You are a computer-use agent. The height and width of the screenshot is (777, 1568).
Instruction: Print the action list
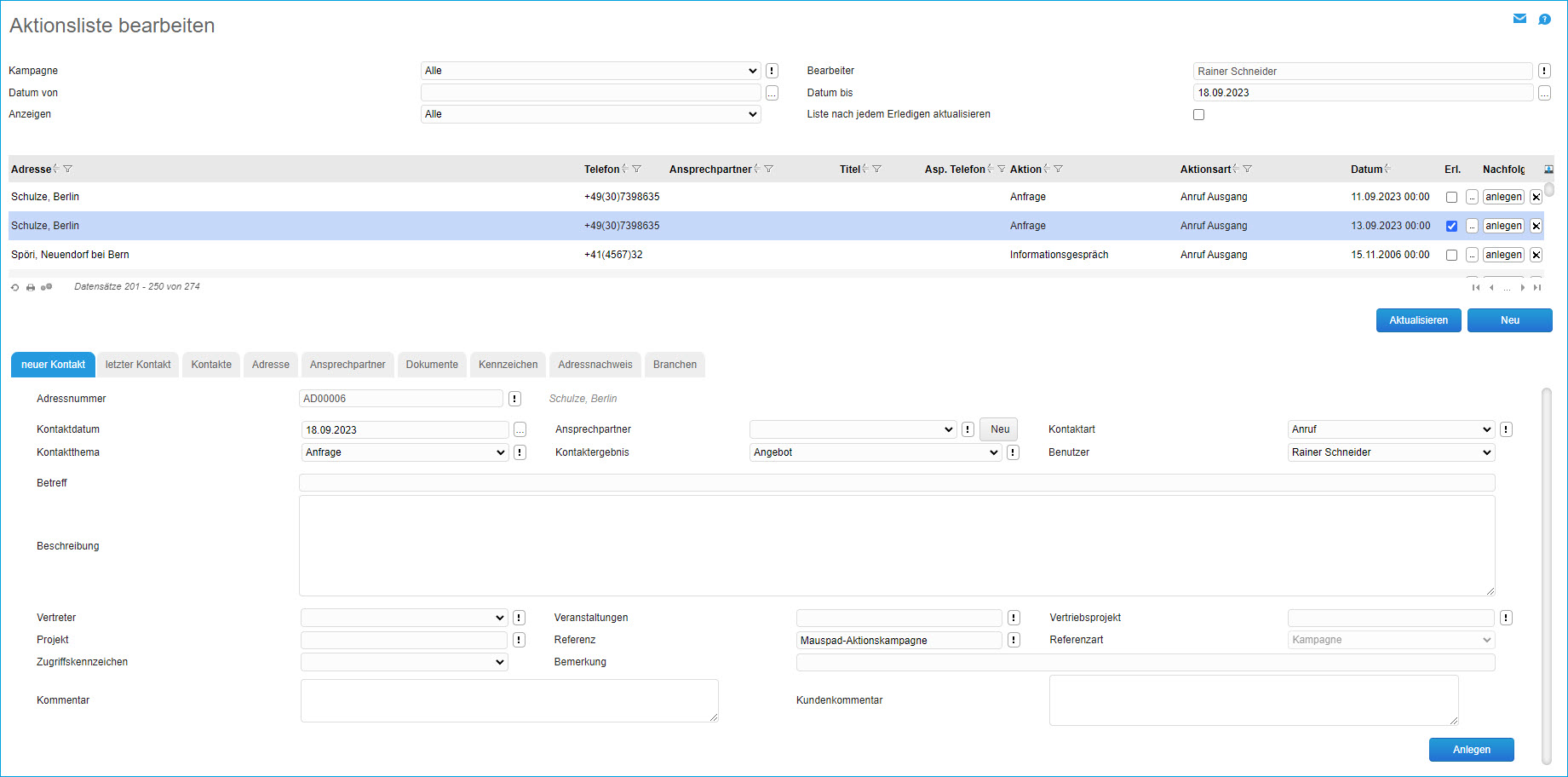tap(31, 287)
